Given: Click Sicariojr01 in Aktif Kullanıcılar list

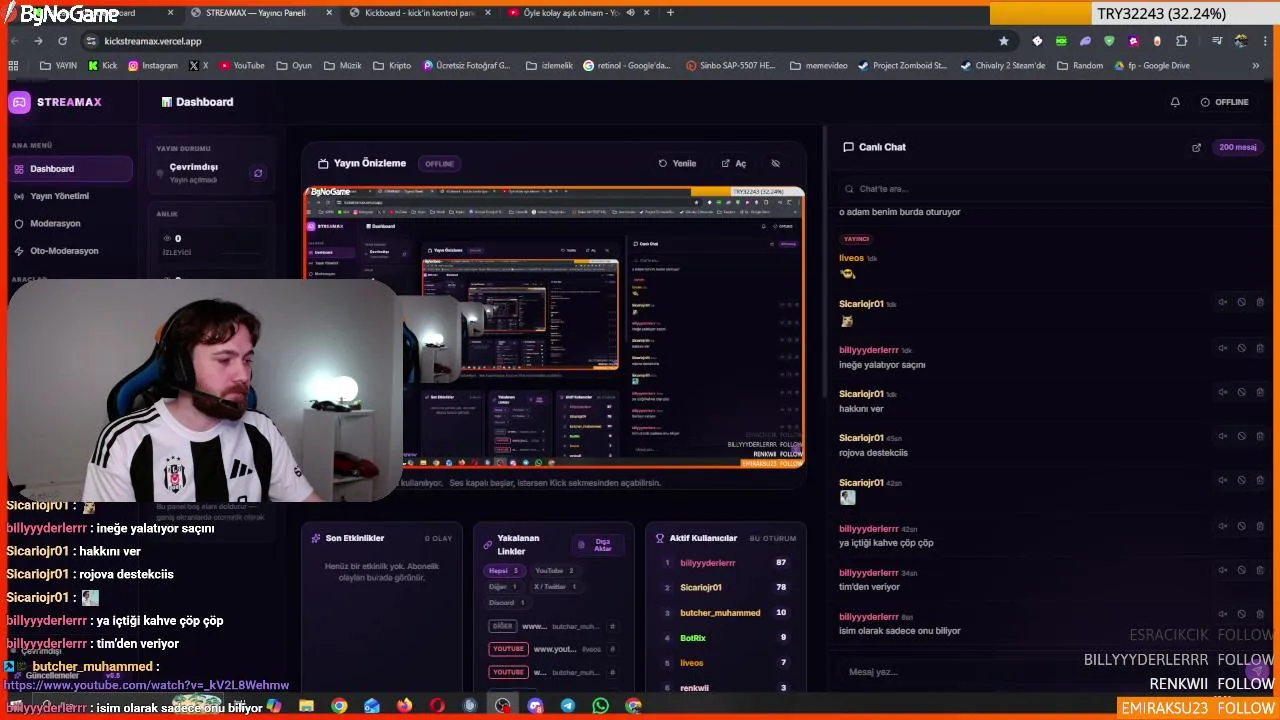Looking at the screenshot, I should point(700,588).
